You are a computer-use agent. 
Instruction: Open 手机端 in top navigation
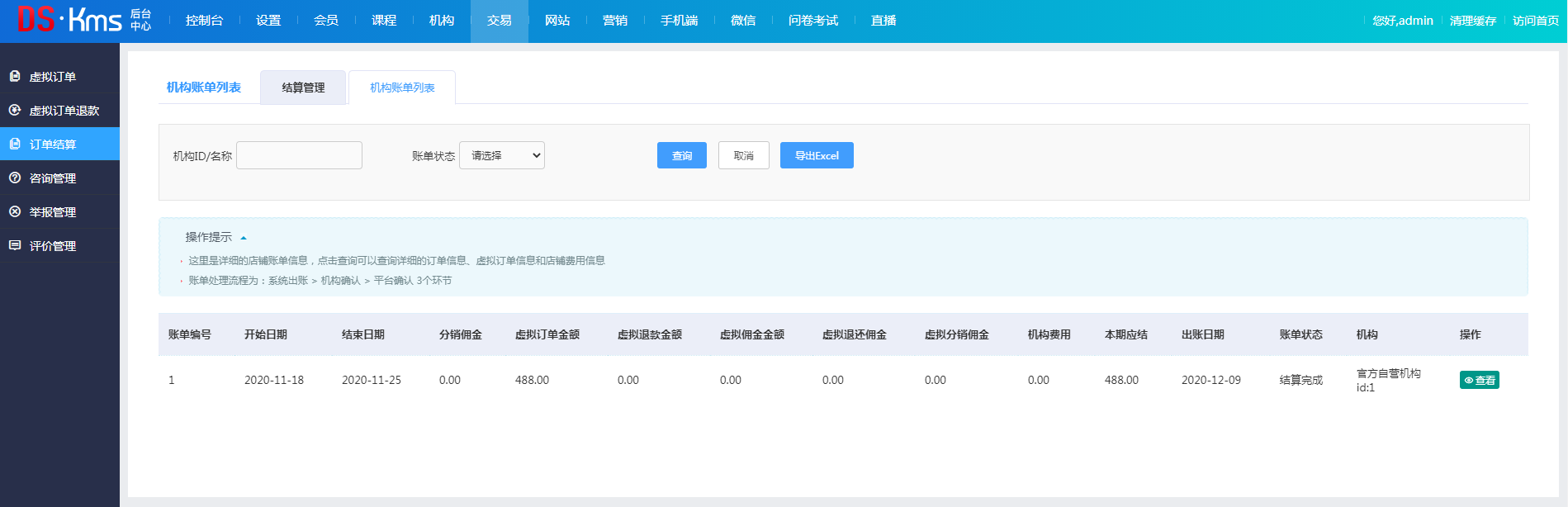[680, 21]
